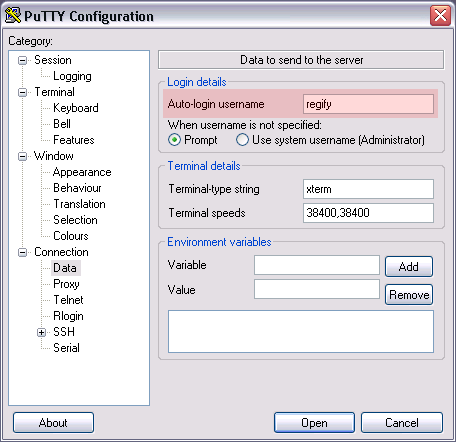The image size is (456, 442).
Task: Click the Cancel button
Action: [x=402, y=423]
